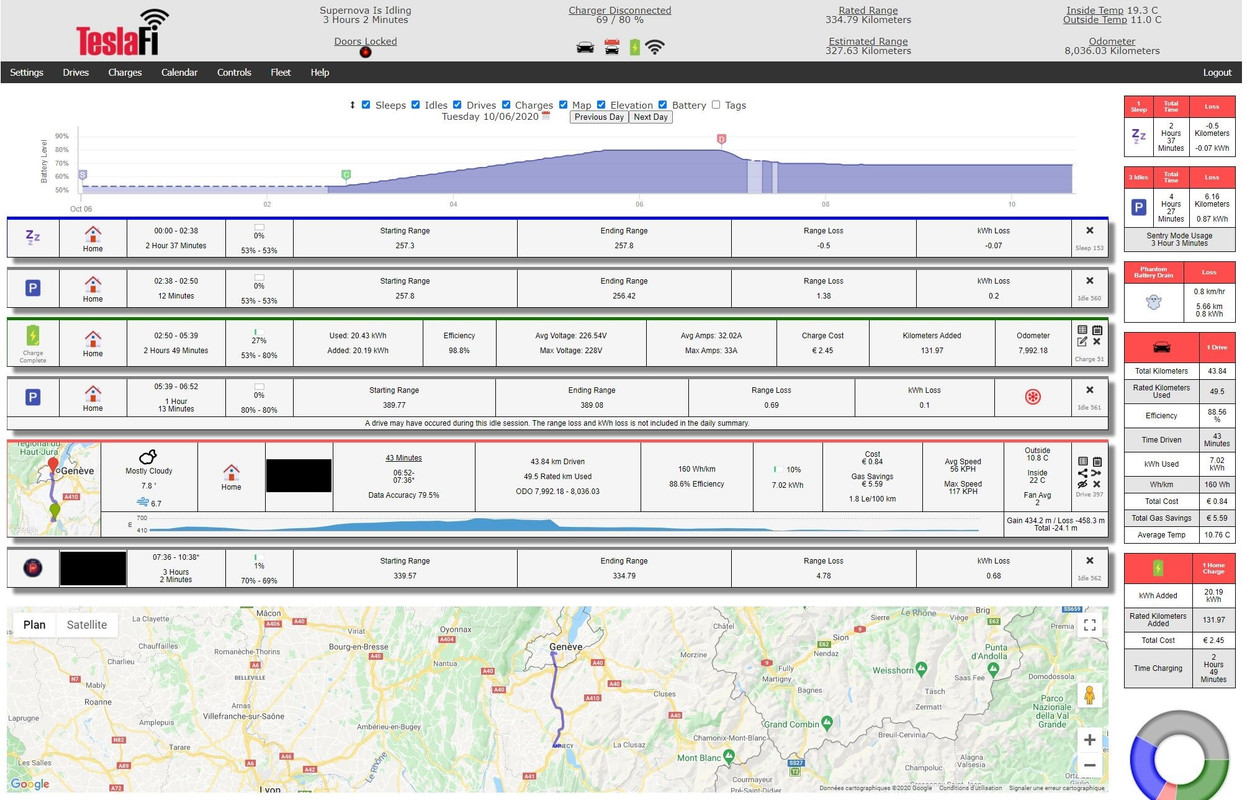
Task: Open the date picker calendar icon
Action: click(546, 117)
